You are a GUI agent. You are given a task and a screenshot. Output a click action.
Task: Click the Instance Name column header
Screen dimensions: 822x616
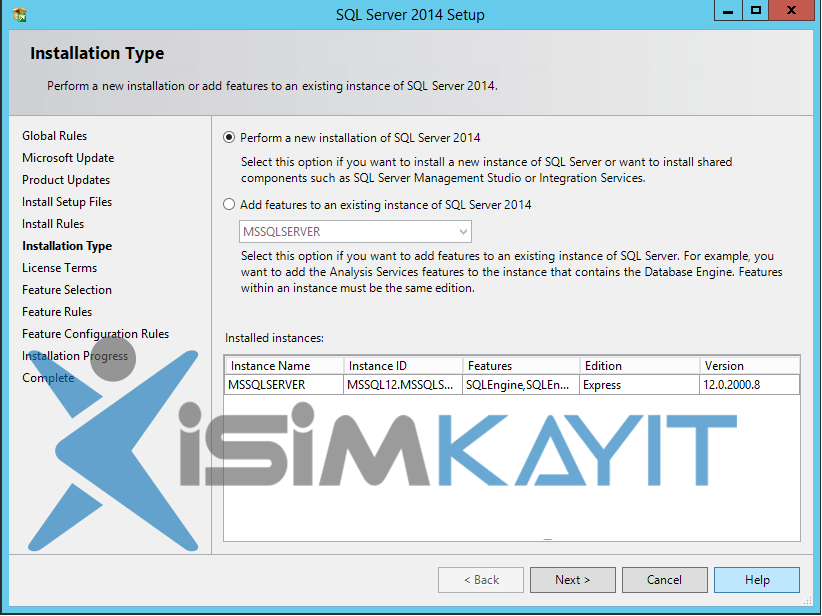[x=284, y=366]
